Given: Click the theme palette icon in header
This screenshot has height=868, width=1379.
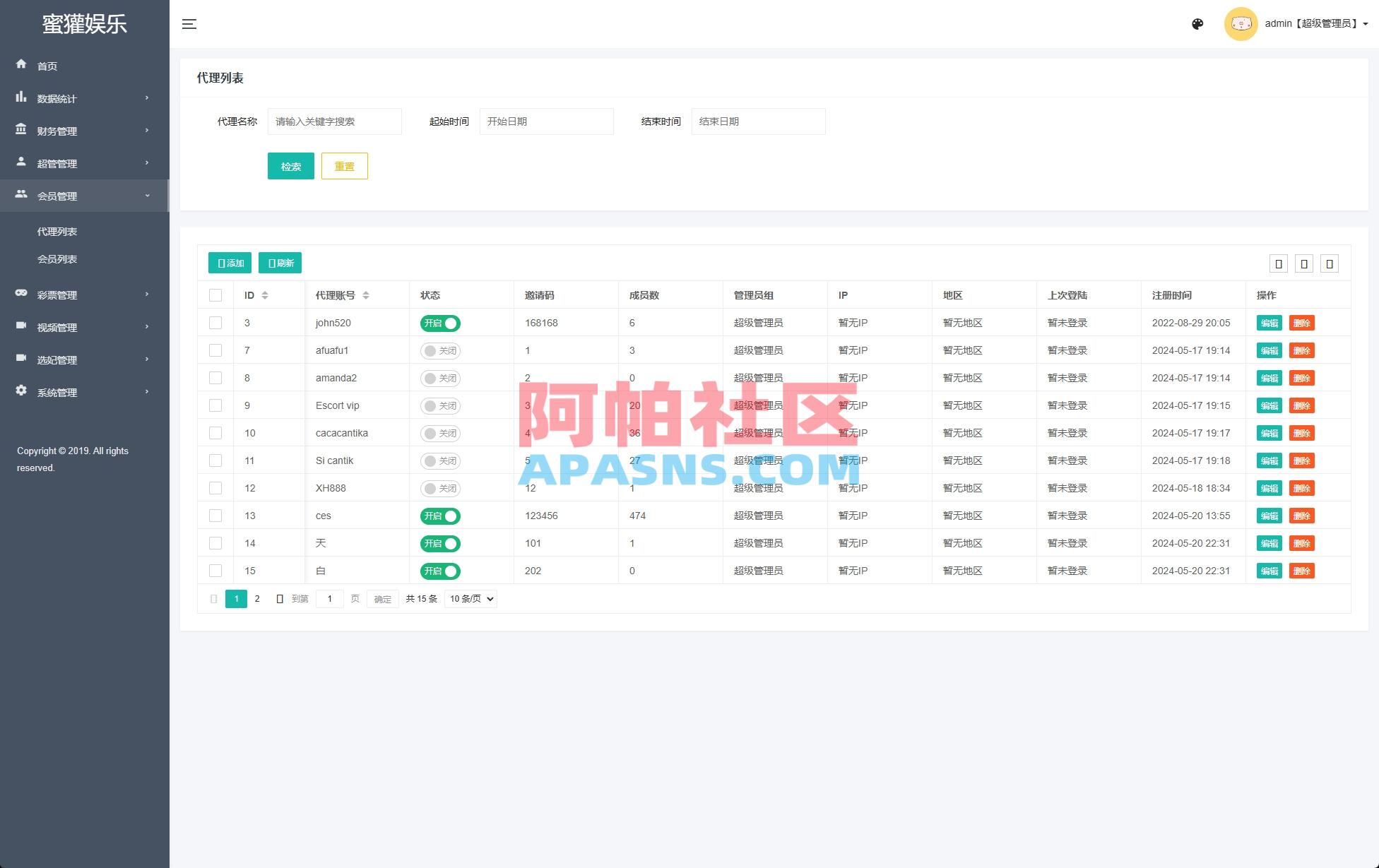Looking at the screenshot, I should [x=1197, y=23].
